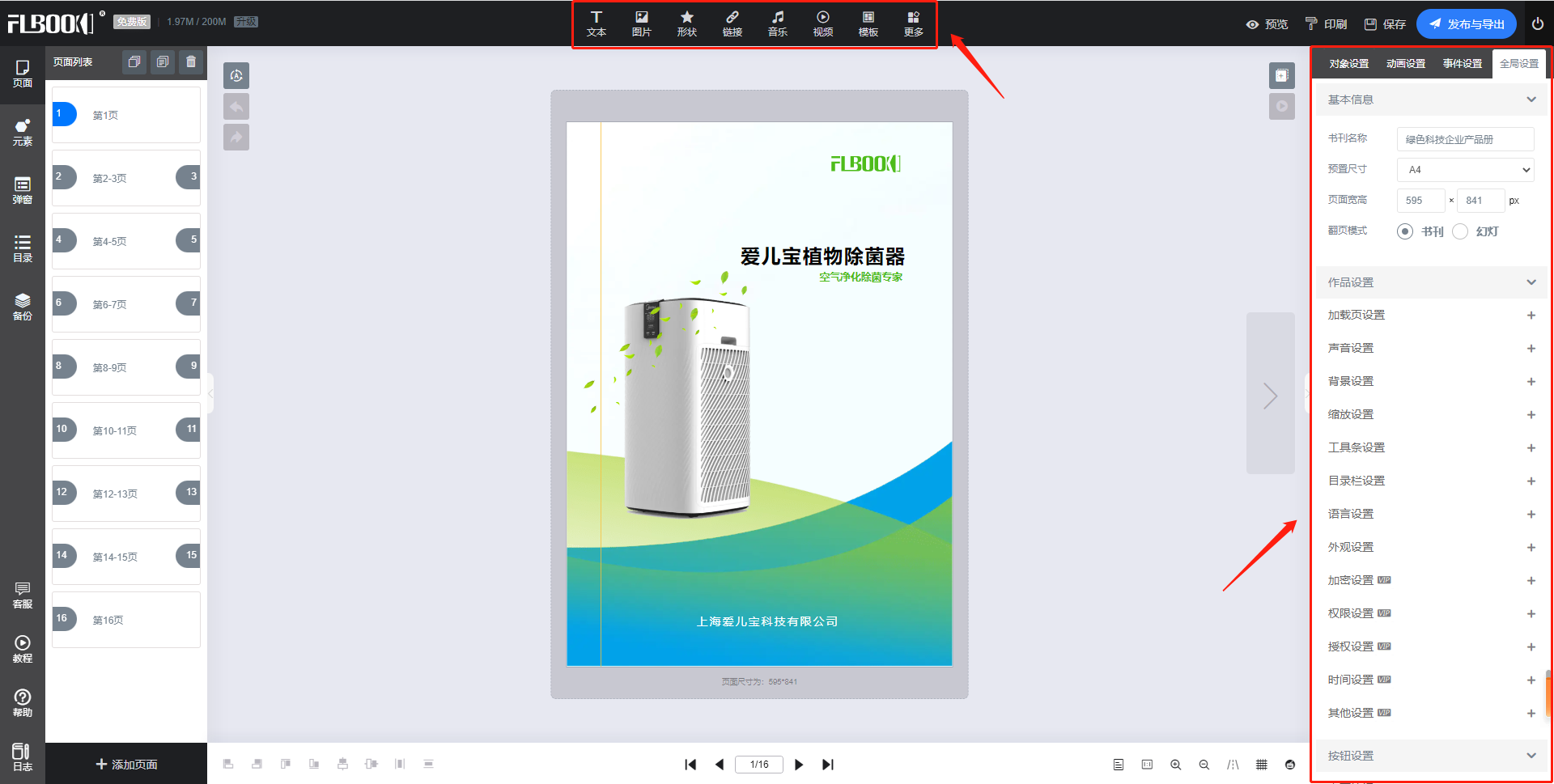
Task: Open the 教程 tutorial
Action: coord(23,650)
